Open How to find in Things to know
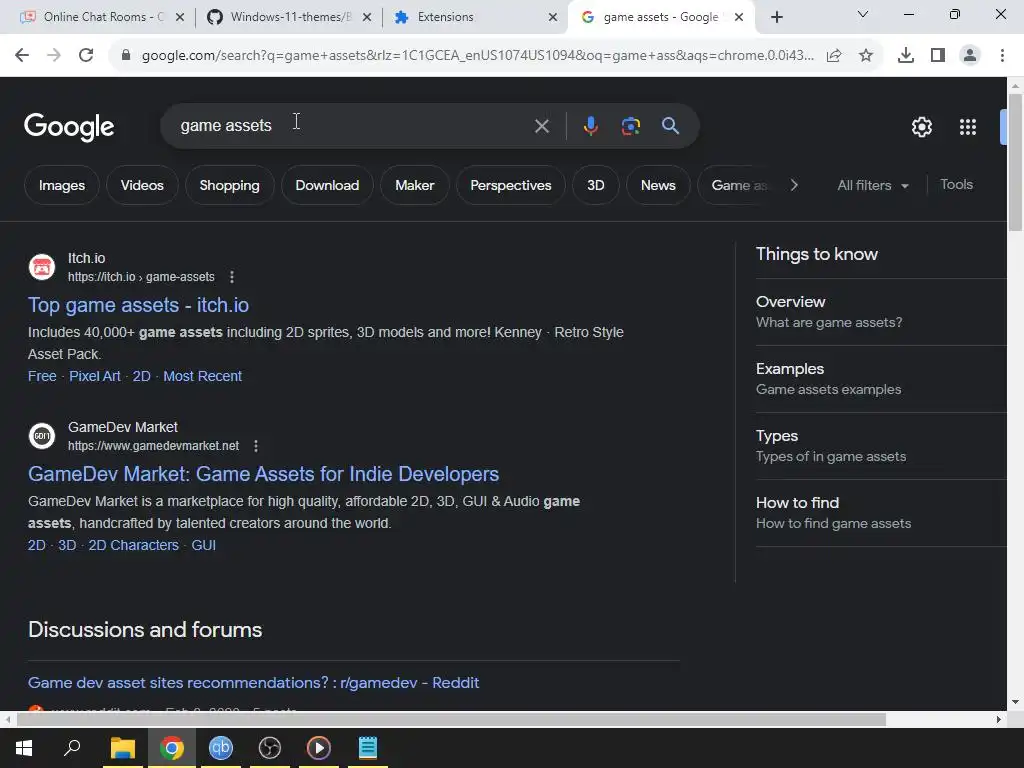Image resolution: width=1024 pixels, height=768 pixels. 880,513
